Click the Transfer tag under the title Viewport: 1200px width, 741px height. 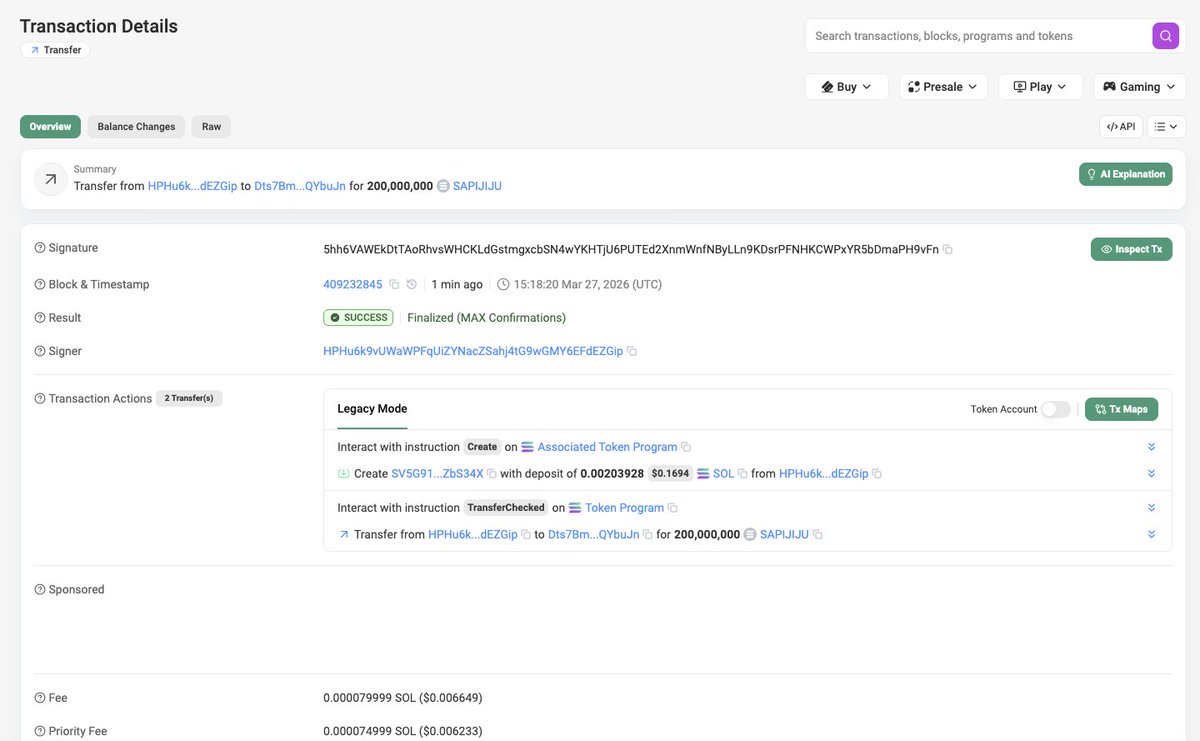coord(55,50)
